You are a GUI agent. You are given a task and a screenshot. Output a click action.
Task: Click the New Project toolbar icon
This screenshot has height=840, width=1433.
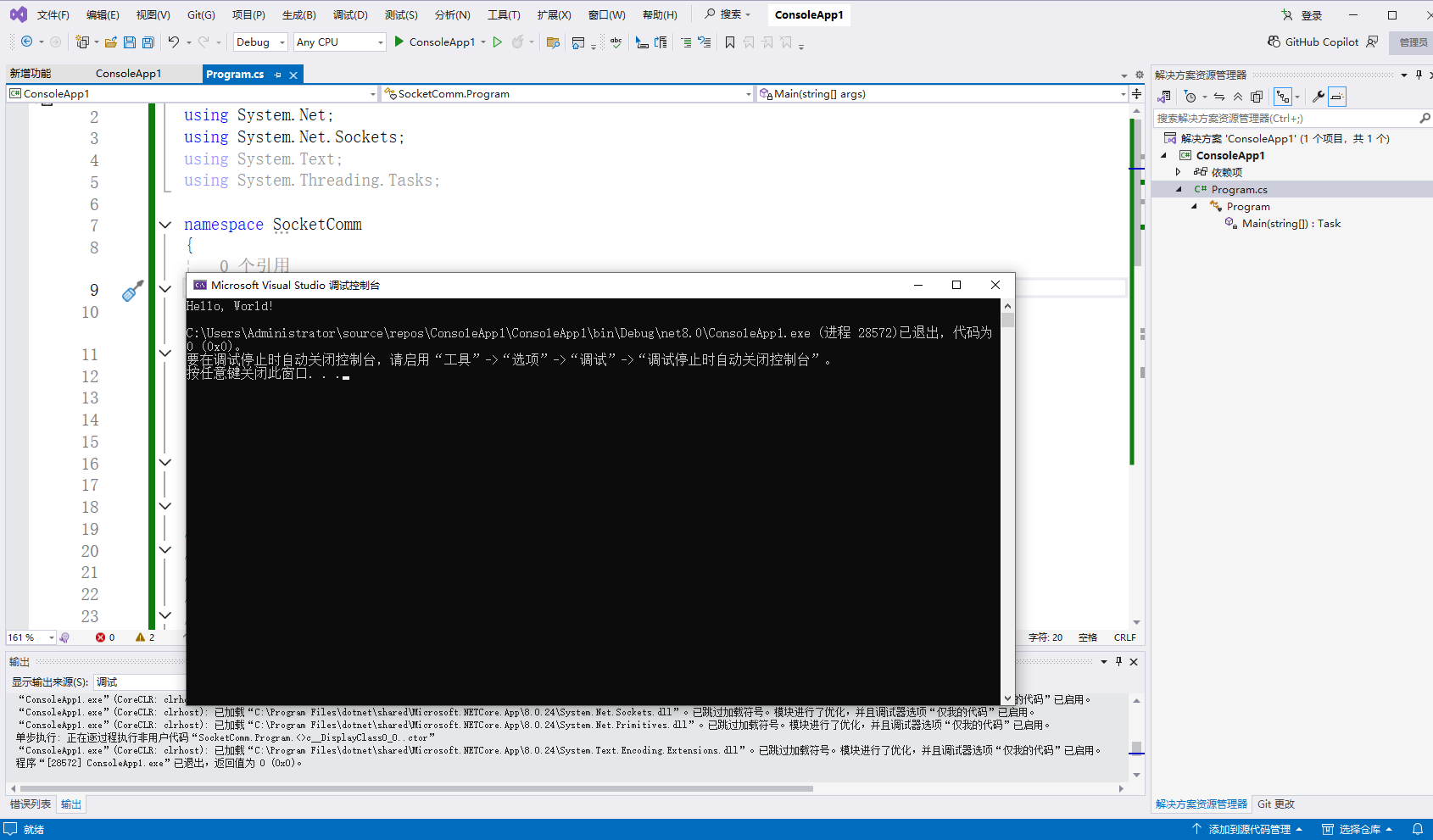pos(82,42)
